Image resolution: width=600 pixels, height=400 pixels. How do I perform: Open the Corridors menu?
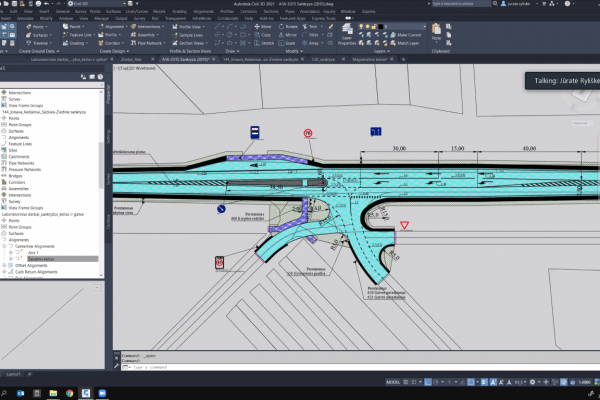[248, 11]
